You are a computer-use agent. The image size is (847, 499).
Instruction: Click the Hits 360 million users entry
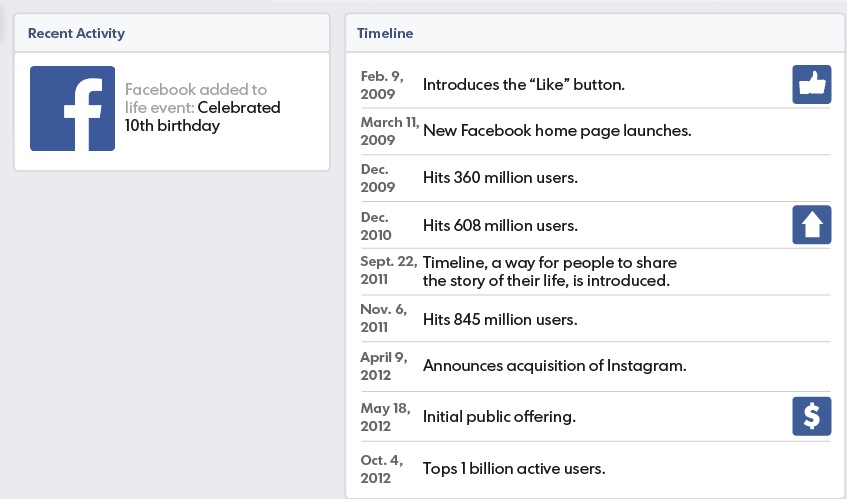click(500, 178)
